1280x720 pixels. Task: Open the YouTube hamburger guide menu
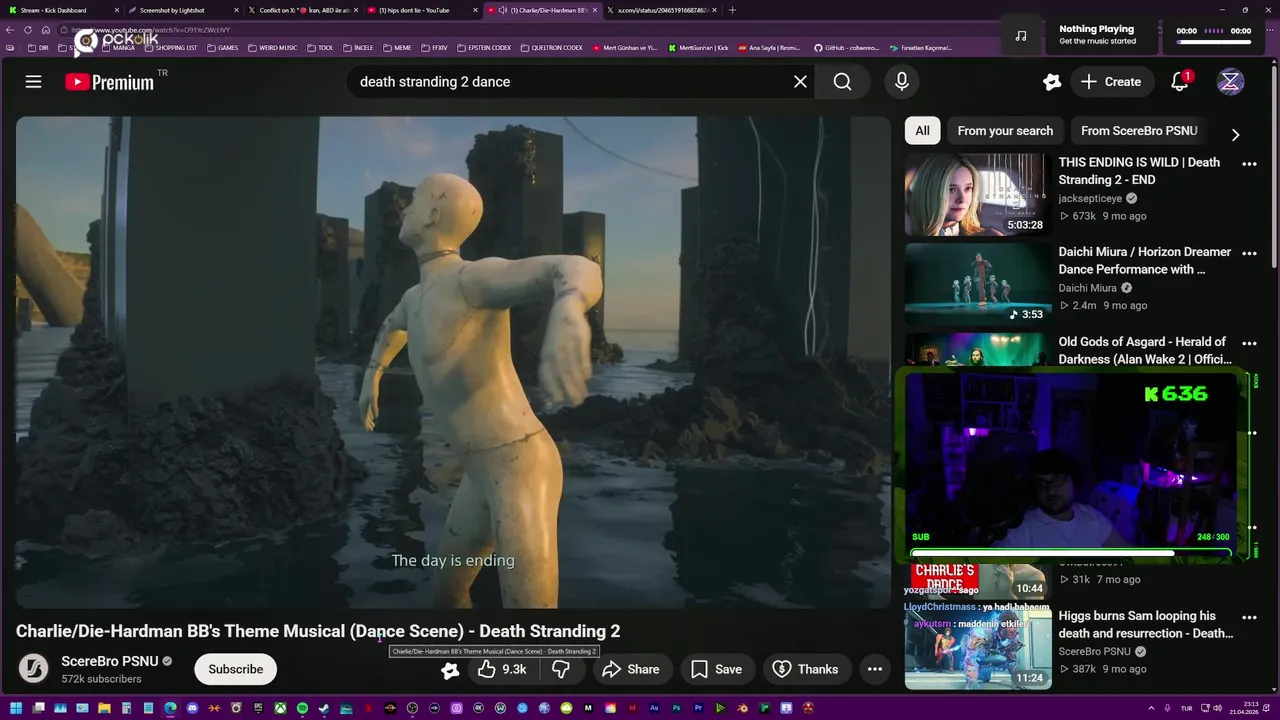(33, 82)
